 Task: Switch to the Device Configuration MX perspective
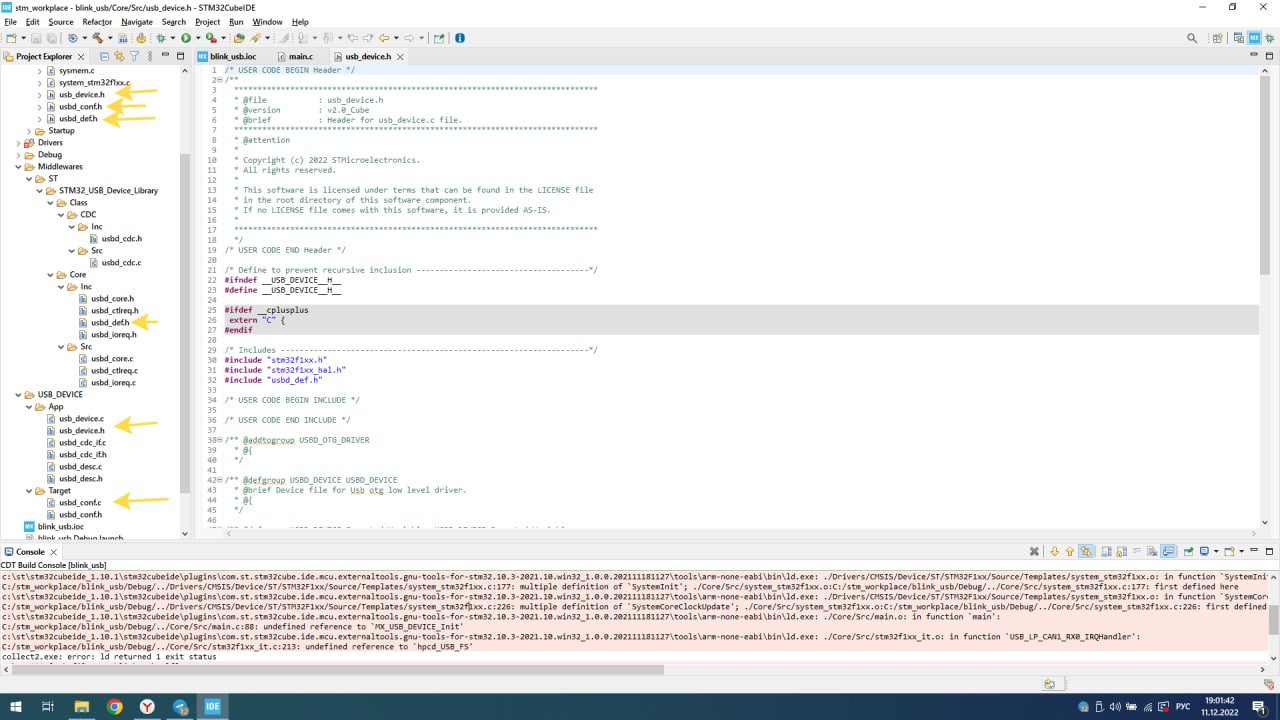[x=1254, y=38]
